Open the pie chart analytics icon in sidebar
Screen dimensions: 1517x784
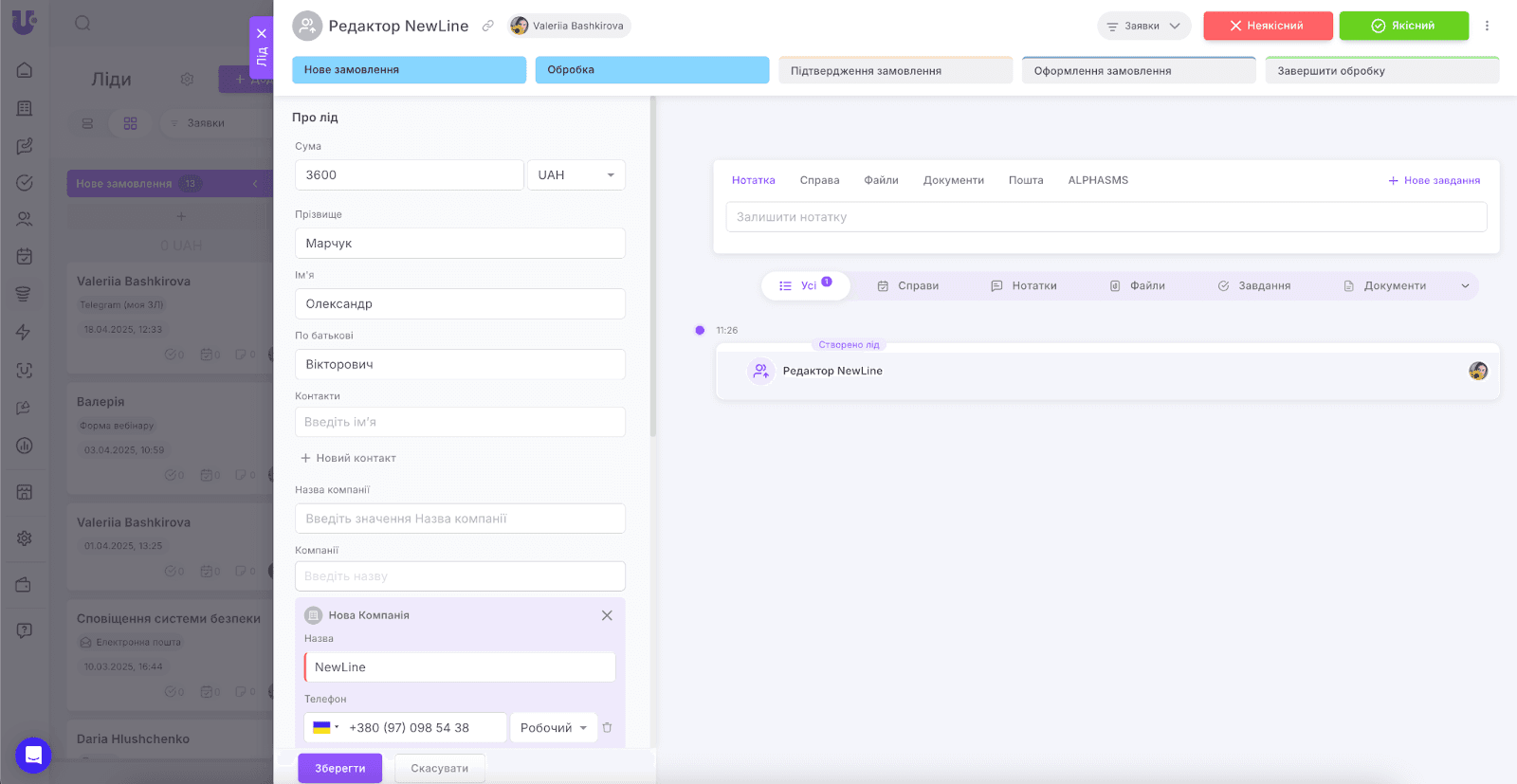pyautogui.click(x=25, y=445)
